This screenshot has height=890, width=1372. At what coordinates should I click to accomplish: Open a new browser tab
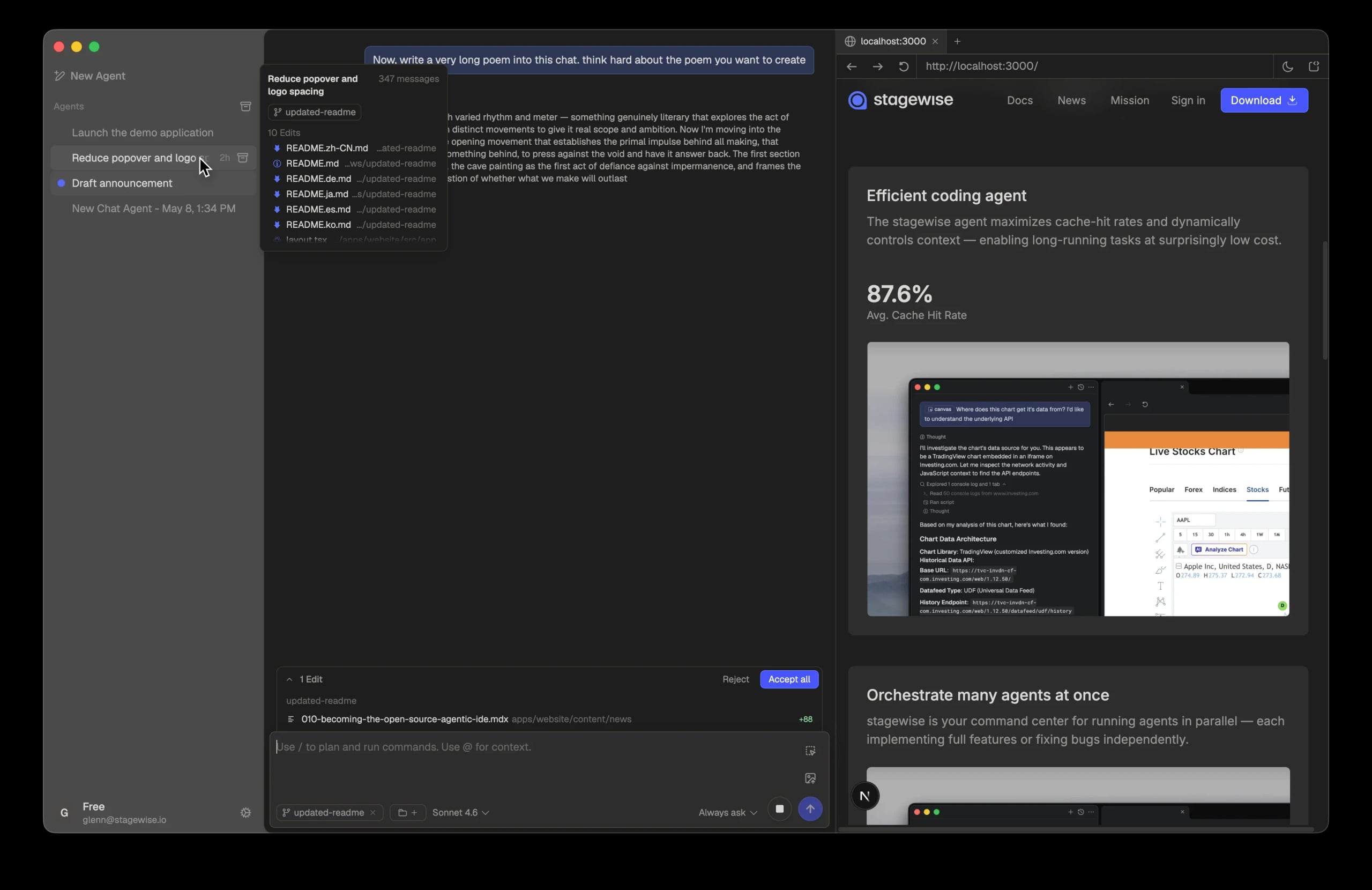point(957,41)
